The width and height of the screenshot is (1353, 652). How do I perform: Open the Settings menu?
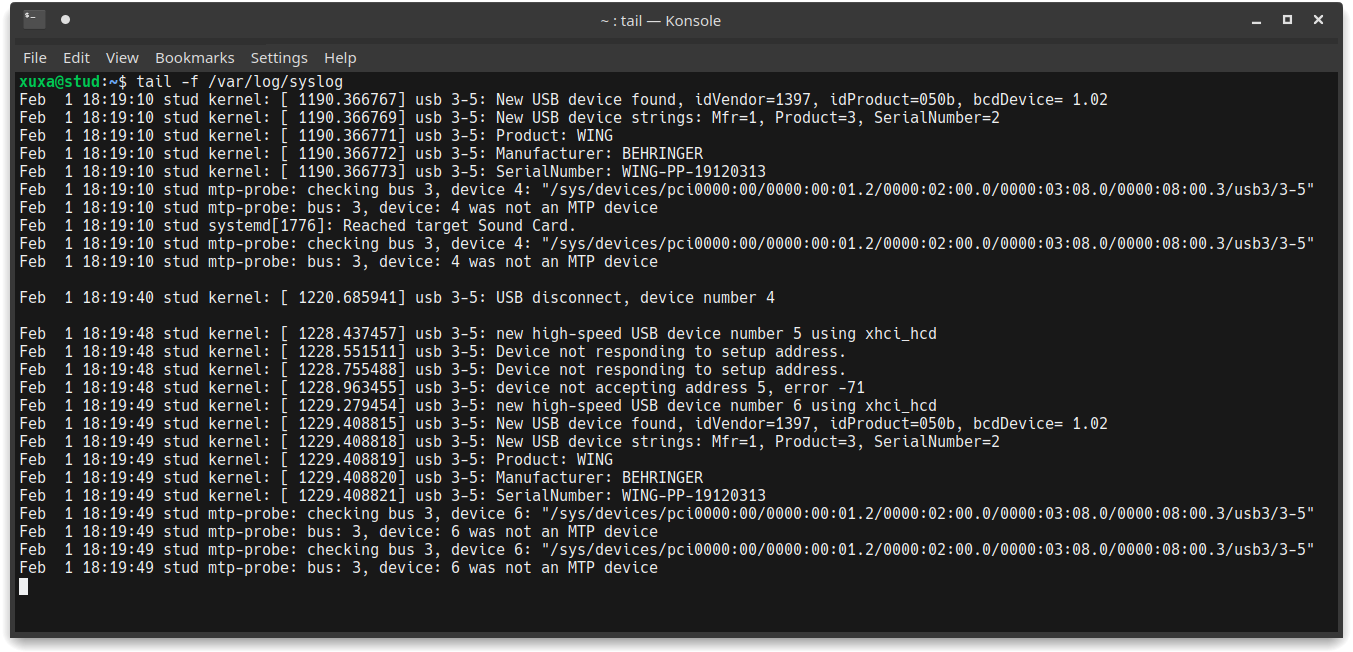tap(279, 58)
